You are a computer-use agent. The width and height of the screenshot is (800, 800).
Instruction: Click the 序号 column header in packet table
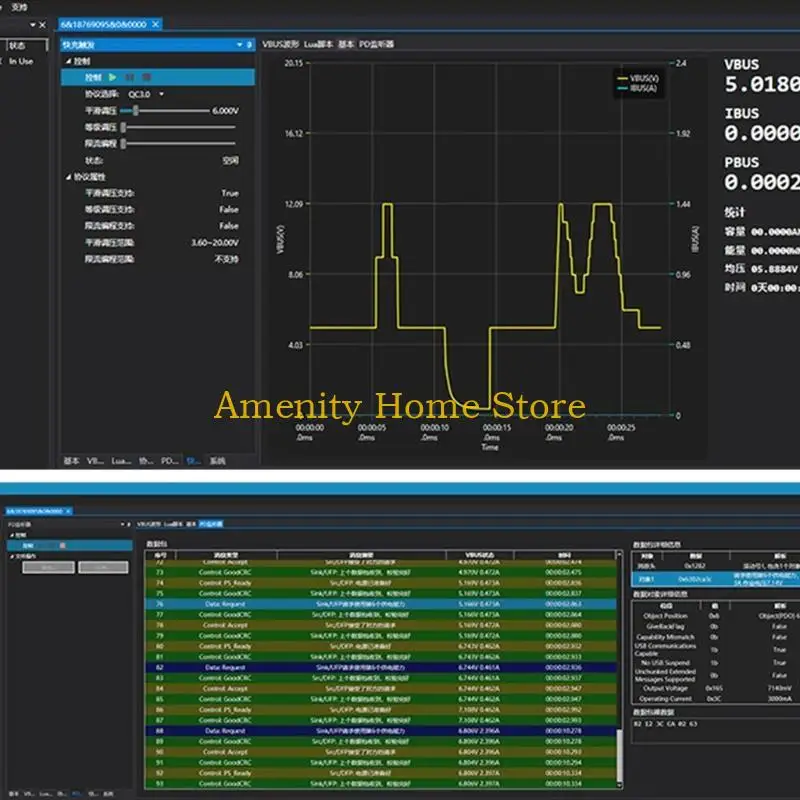click(160, 555)
